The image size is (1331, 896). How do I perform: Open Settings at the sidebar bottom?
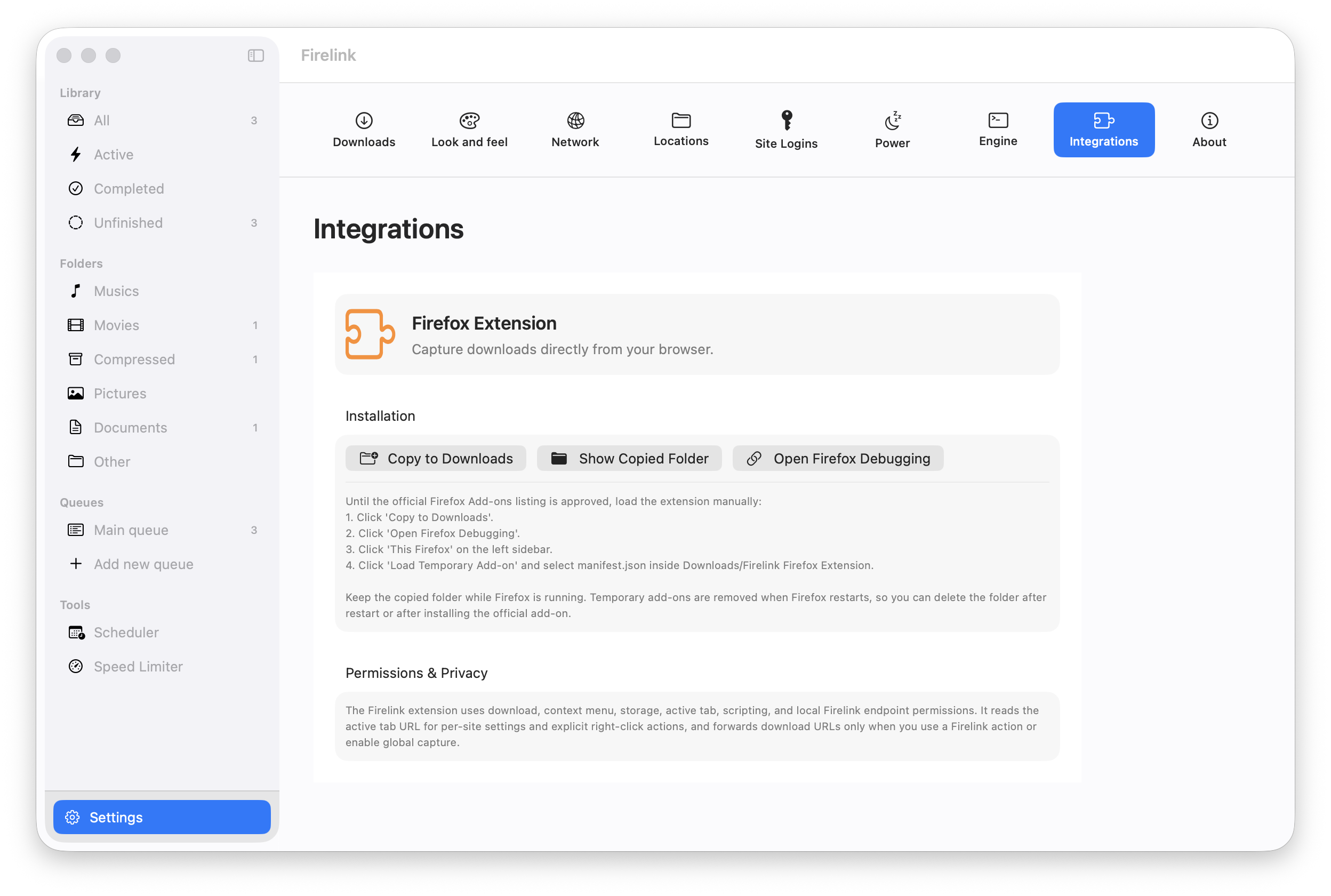click(x=162, y=817)
